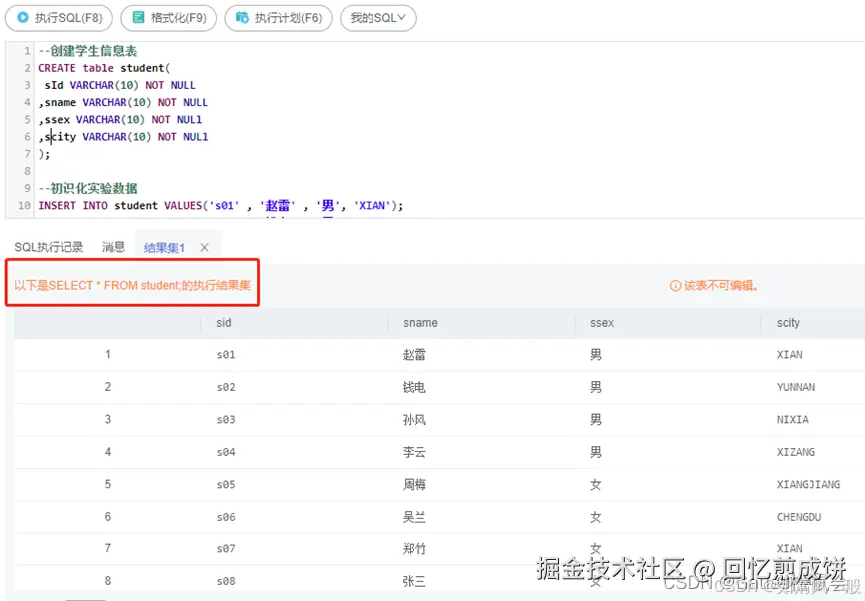Click the s01 cell

coord(226,355)
